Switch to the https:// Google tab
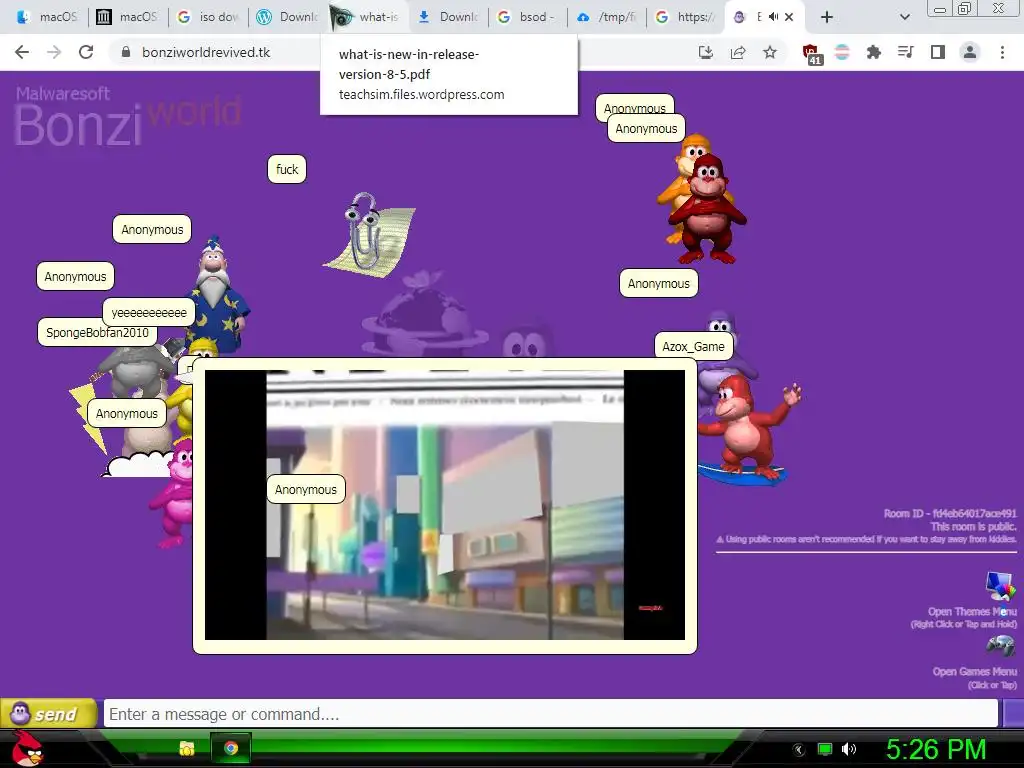 [x=687, y=17]
